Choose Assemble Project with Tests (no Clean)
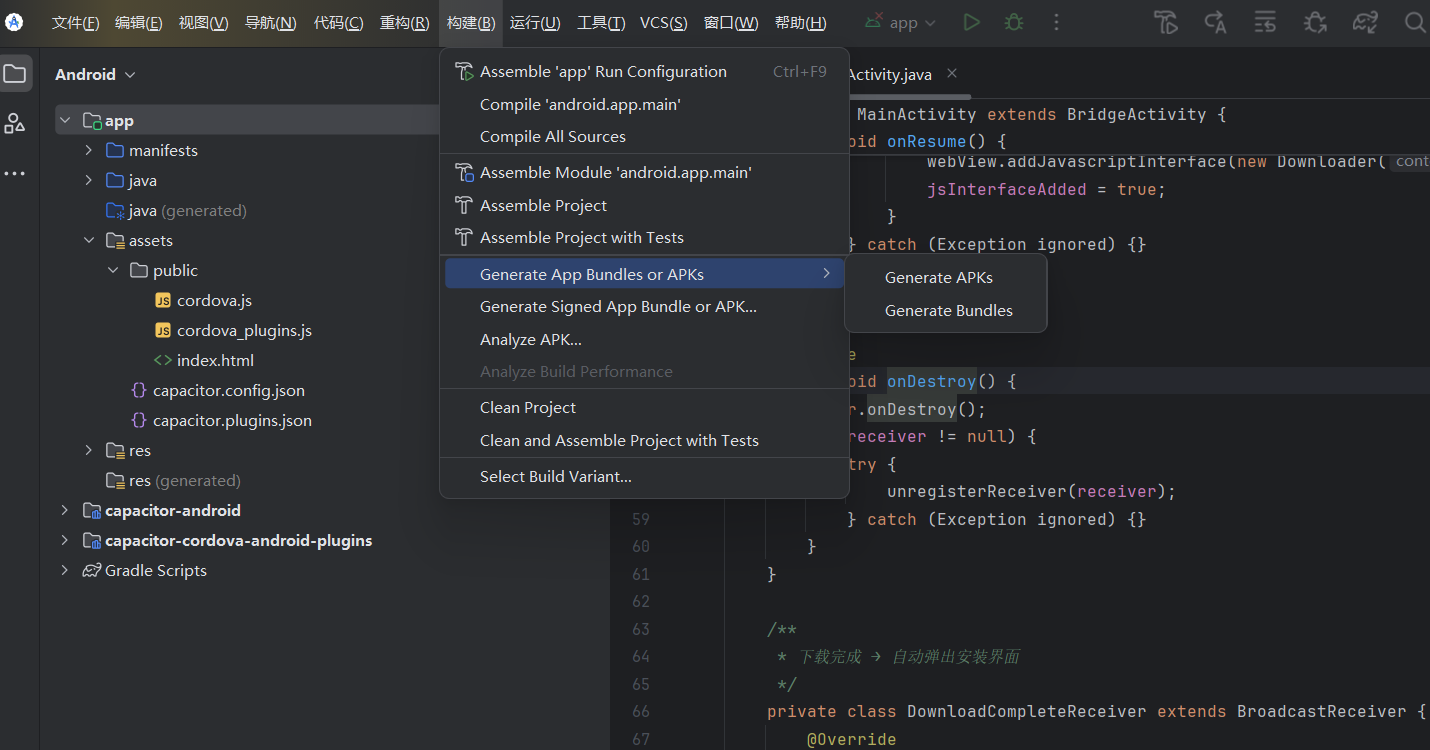 tap(644, 238)
